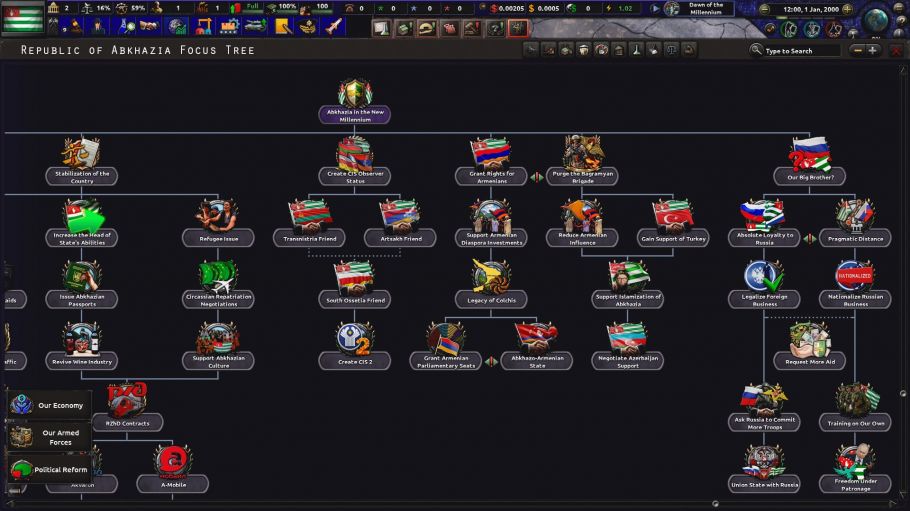Select the Legacy of Colchis focus
Image resolution: width=910 pixels, height=511 pixels.
tap(491, 285)
